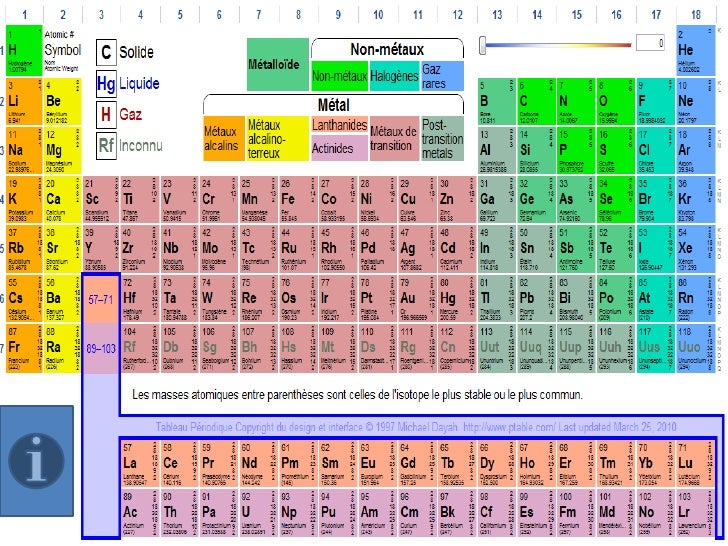The width and height of the screenshot is (728, 546).
Task: Click the Technetium Tc element cell
Action: (x=258, y=249)
